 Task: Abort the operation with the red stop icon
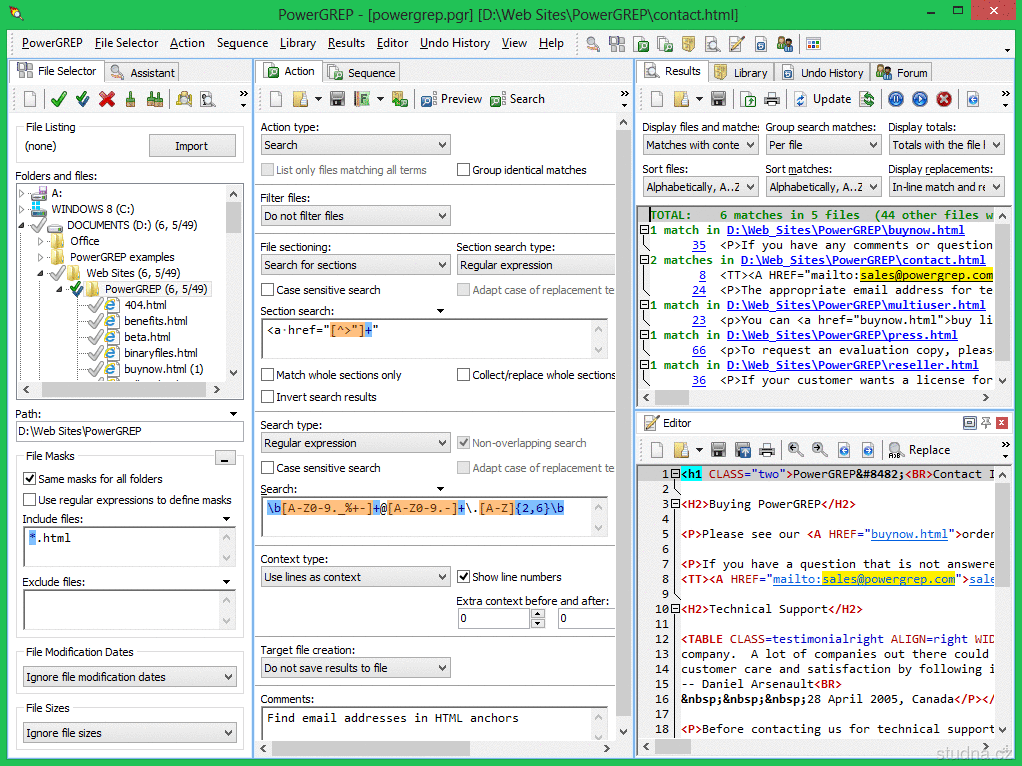click(x=943, y=99)
